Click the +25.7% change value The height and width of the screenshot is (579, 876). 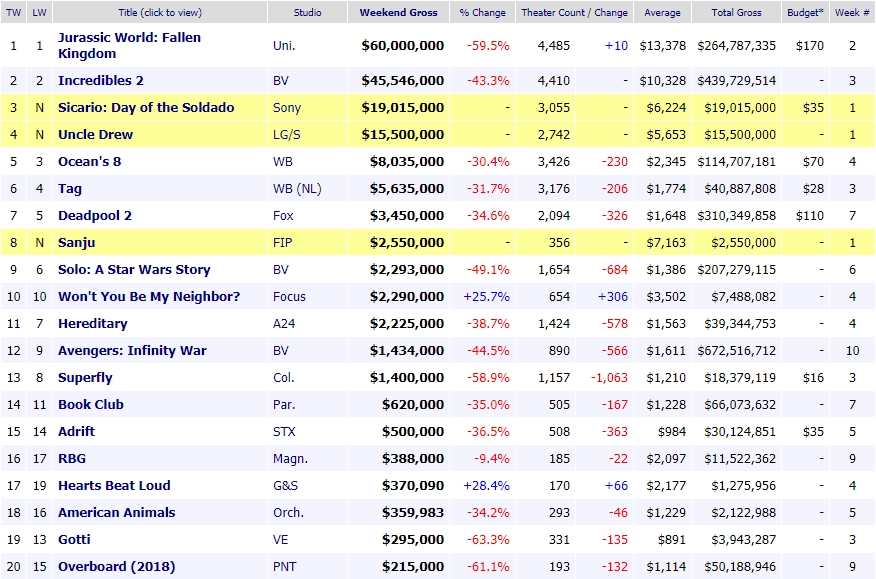tap(487, 297)
